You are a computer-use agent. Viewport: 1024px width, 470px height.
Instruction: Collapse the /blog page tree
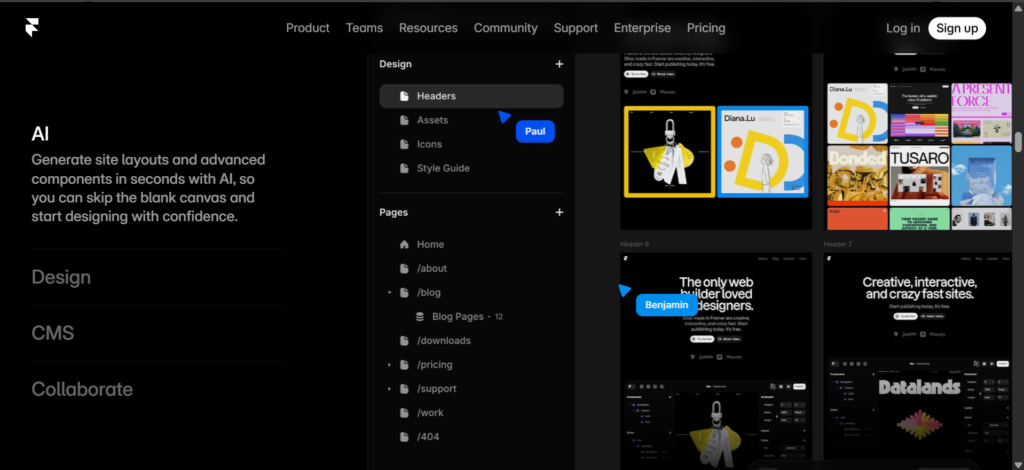click(x=389, y=292)
